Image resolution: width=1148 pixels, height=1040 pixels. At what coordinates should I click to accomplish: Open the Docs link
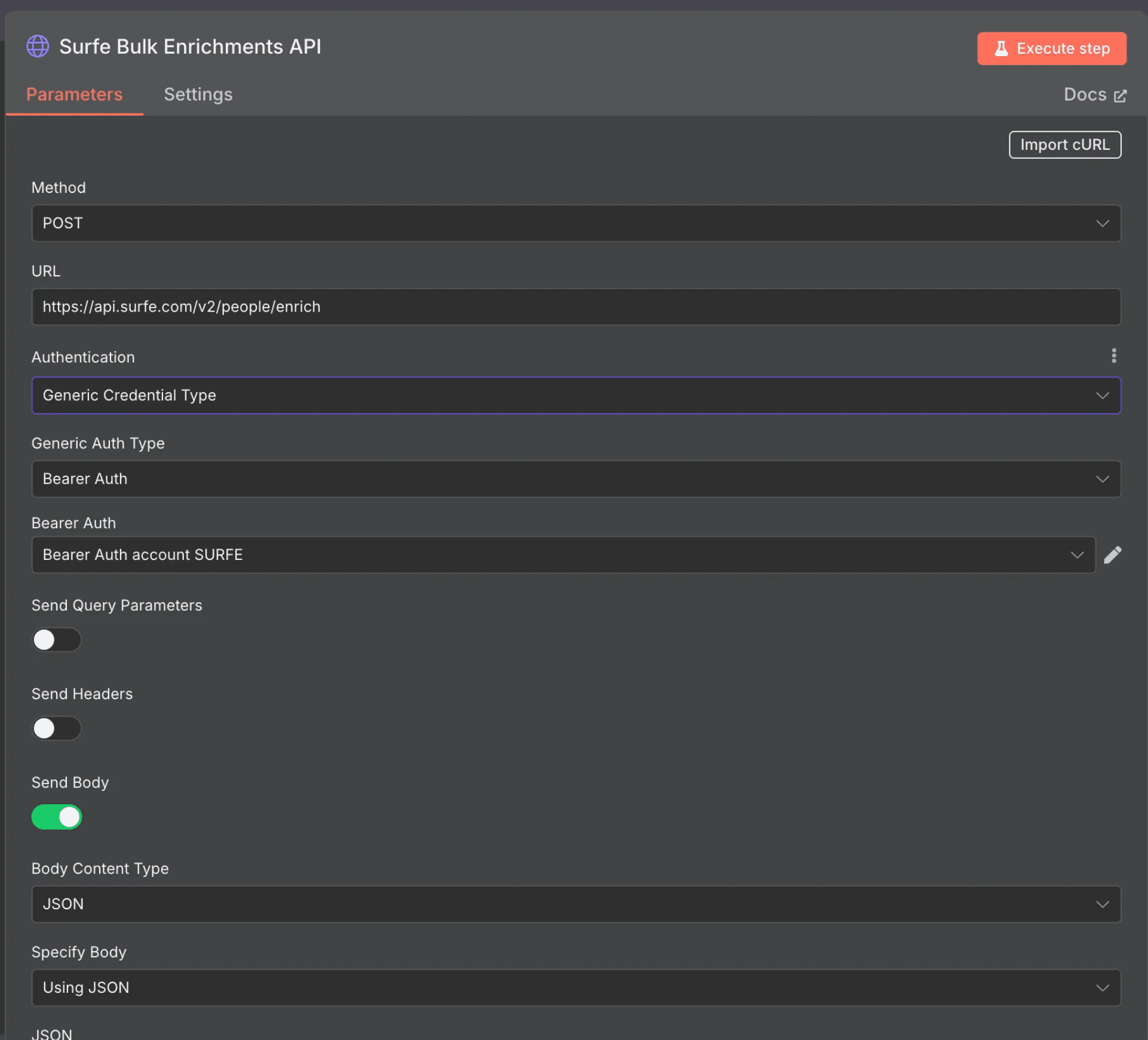click(x=1094, y=94)
